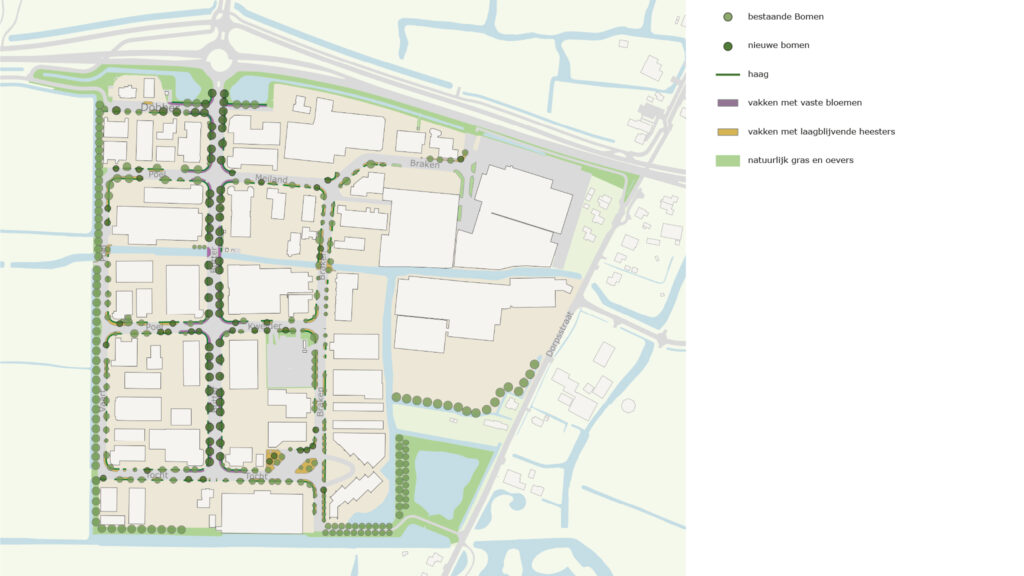Click the 'bestaande Bomen' legend label
This screenshot has height=576, width=1024.
785,17
